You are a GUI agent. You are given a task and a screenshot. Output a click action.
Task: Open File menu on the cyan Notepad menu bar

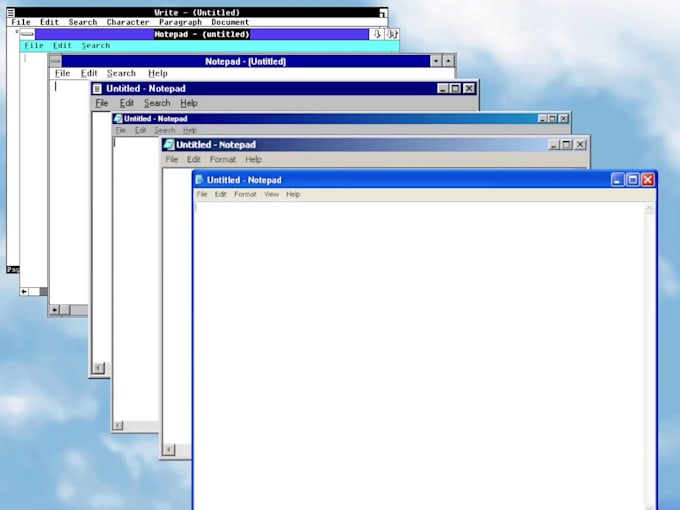34,46
